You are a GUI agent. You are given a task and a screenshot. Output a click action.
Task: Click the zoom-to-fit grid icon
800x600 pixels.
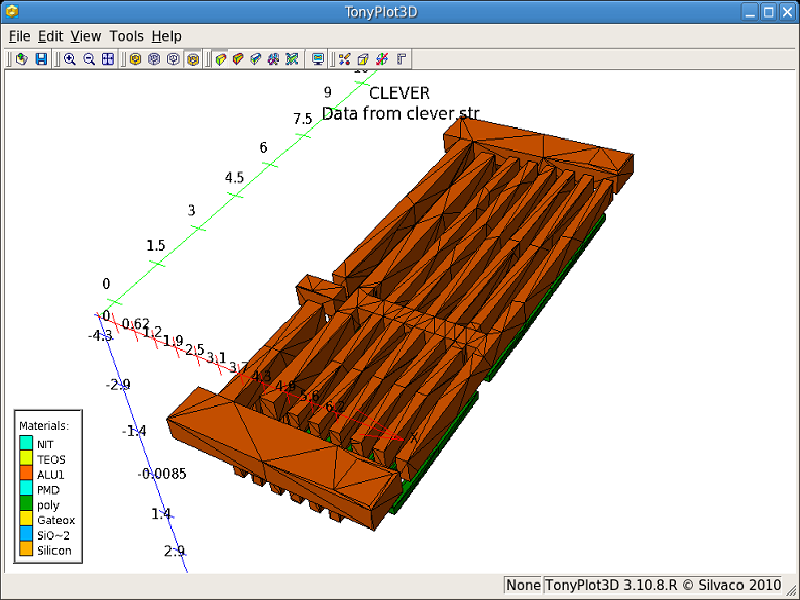point(108,59)
